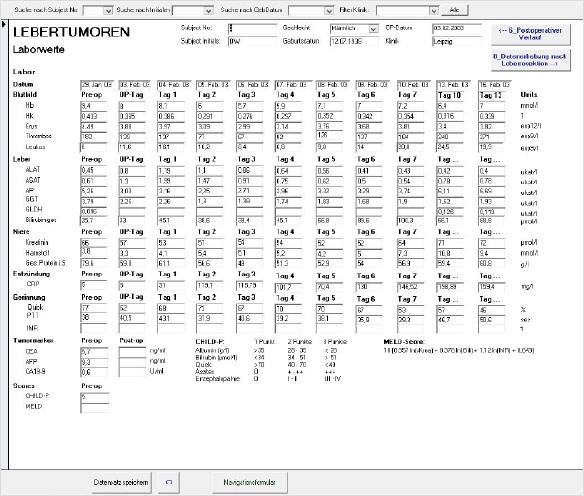Click the empty MELD score field
Screen dimensions: 584x496
pos(95,407)
